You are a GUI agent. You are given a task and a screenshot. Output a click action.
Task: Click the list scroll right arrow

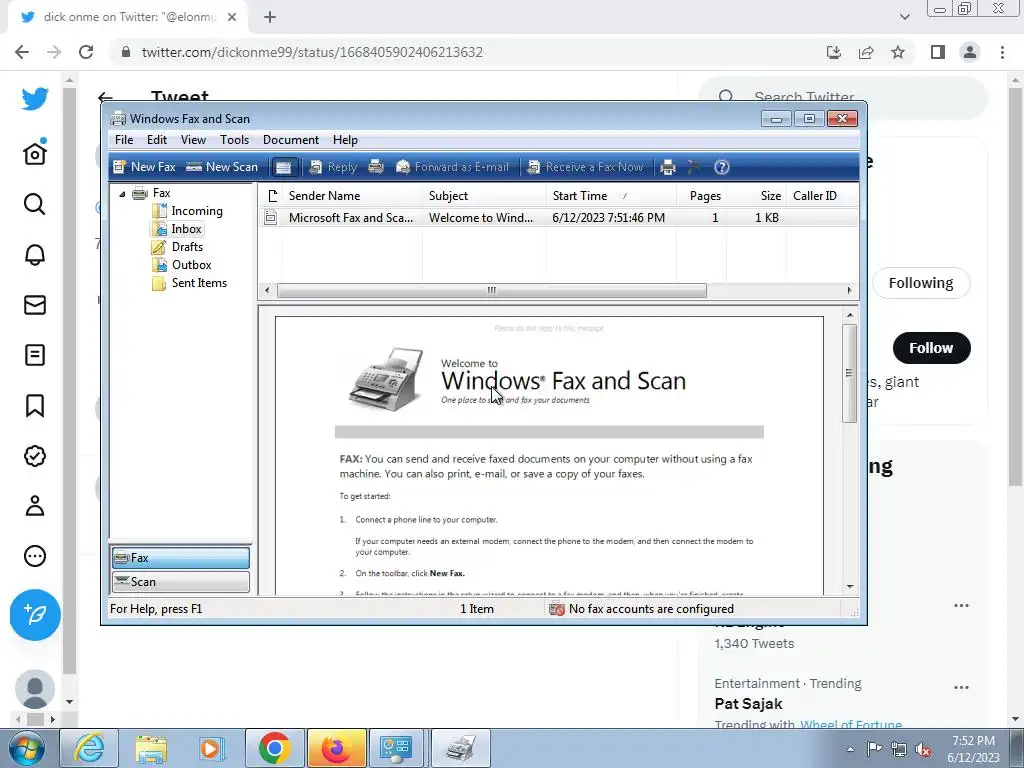pyautogui.click(x=849, y=291)
